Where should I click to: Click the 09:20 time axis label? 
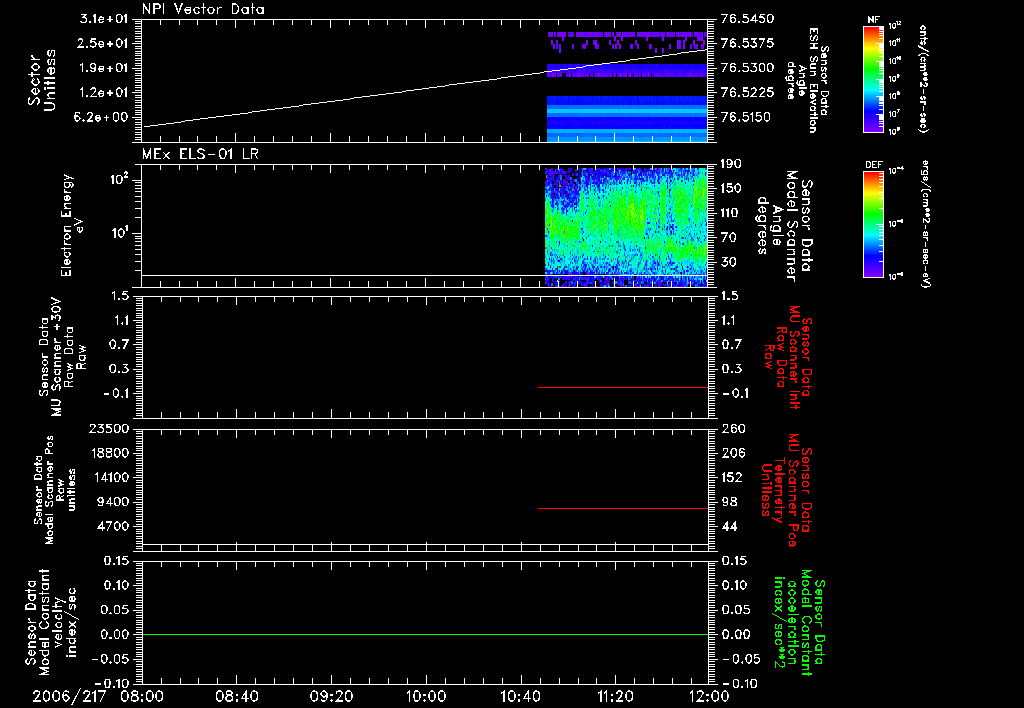pos(332,696)
